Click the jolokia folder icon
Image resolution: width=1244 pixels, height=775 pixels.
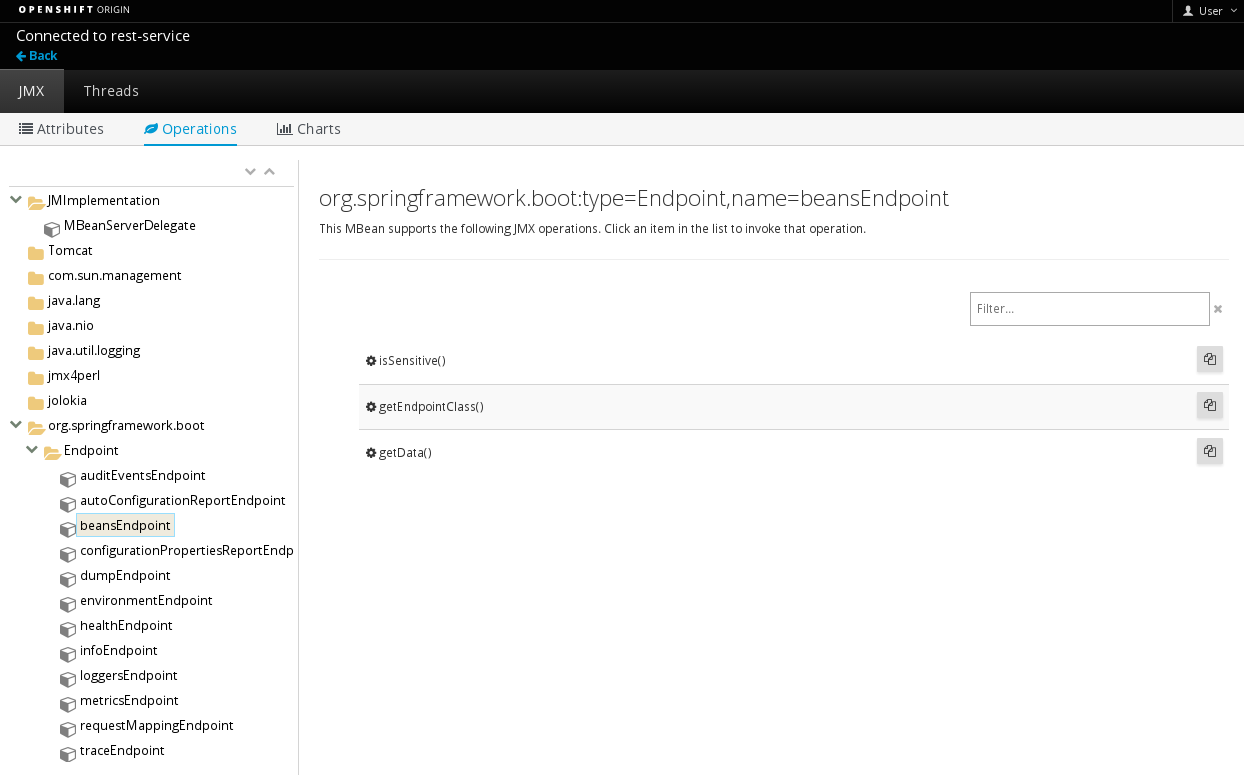click(x=36, y=402)
